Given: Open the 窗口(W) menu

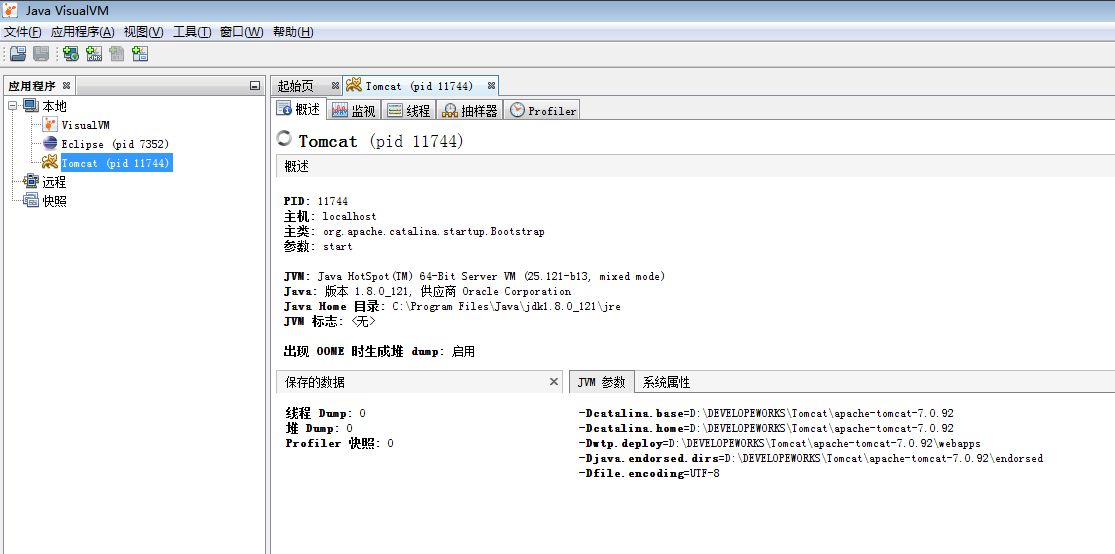Looking at the screenshot, I should point(242,32).
